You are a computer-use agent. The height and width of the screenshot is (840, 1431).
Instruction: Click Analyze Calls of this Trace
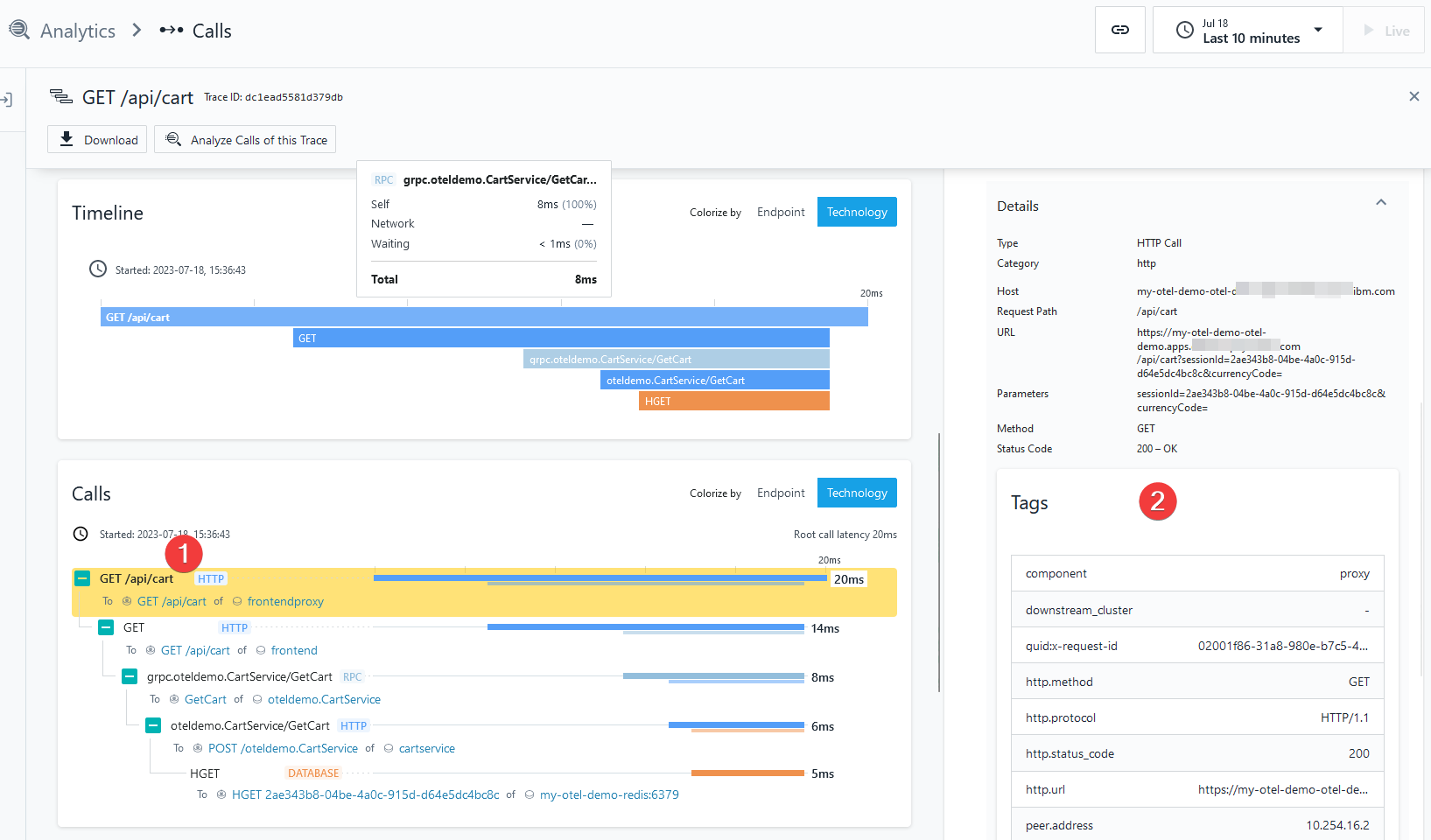click(245, 139)
